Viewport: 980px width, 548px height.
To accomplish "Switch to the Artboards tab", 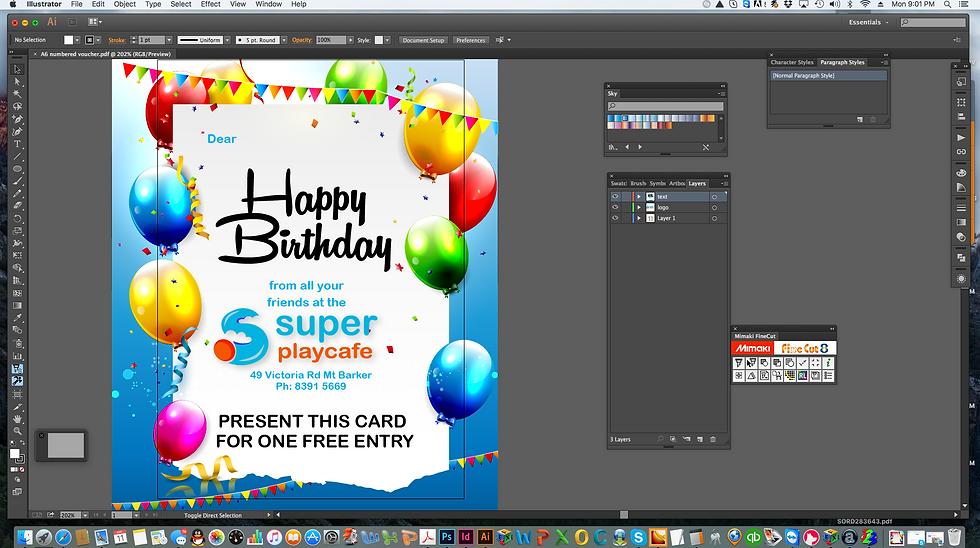I will pos(677,184).
